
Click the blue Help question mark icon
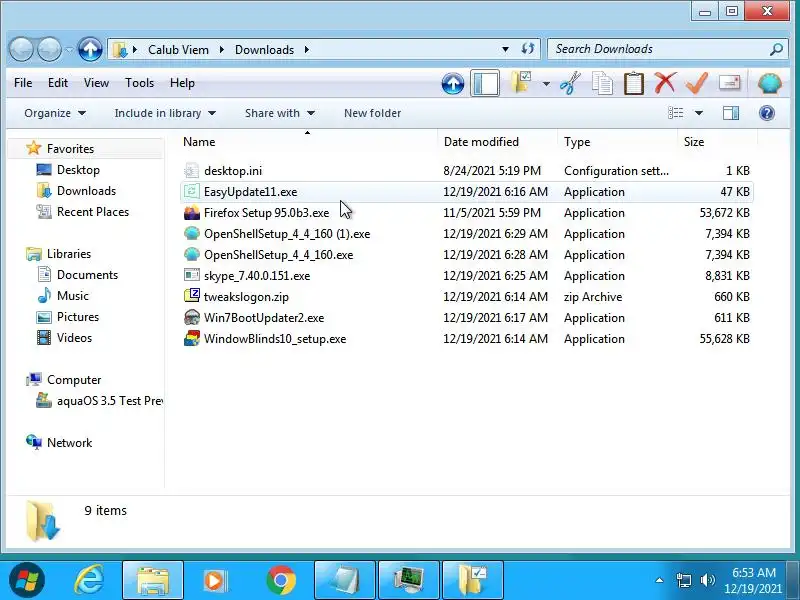point(766,113)
